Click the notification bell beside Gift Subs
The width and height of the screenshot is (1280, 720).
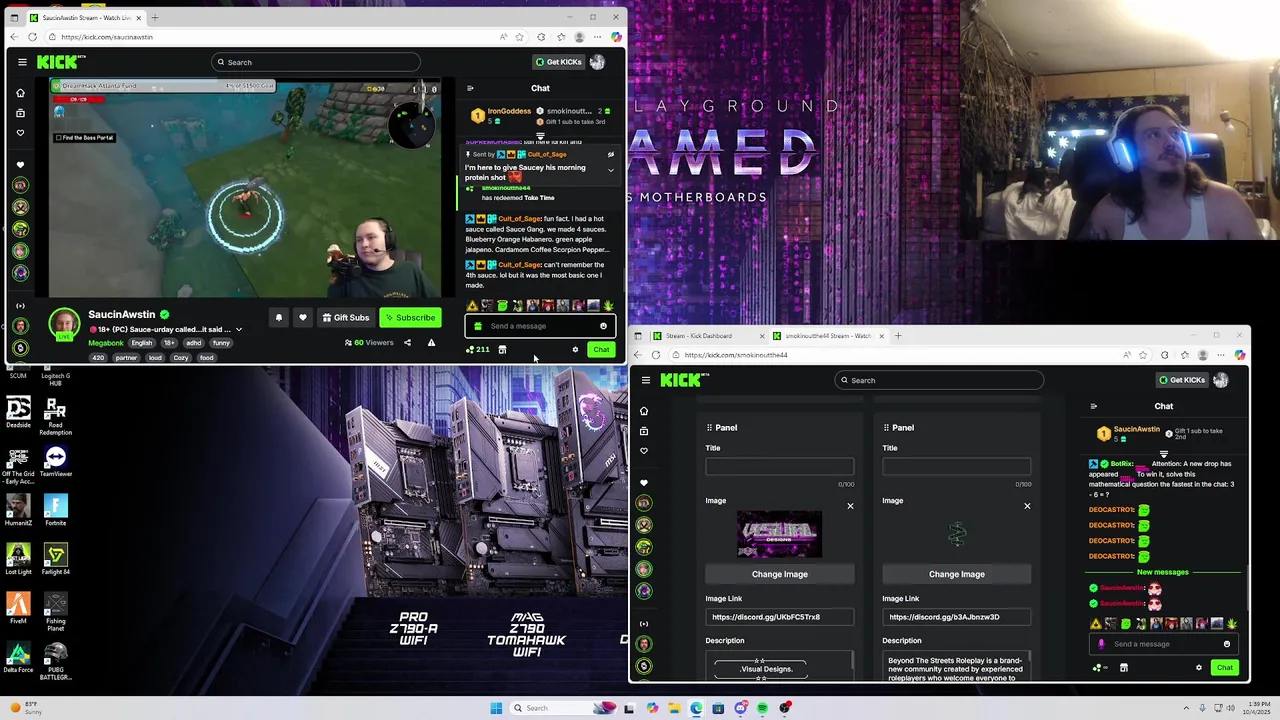coord(279,318)
